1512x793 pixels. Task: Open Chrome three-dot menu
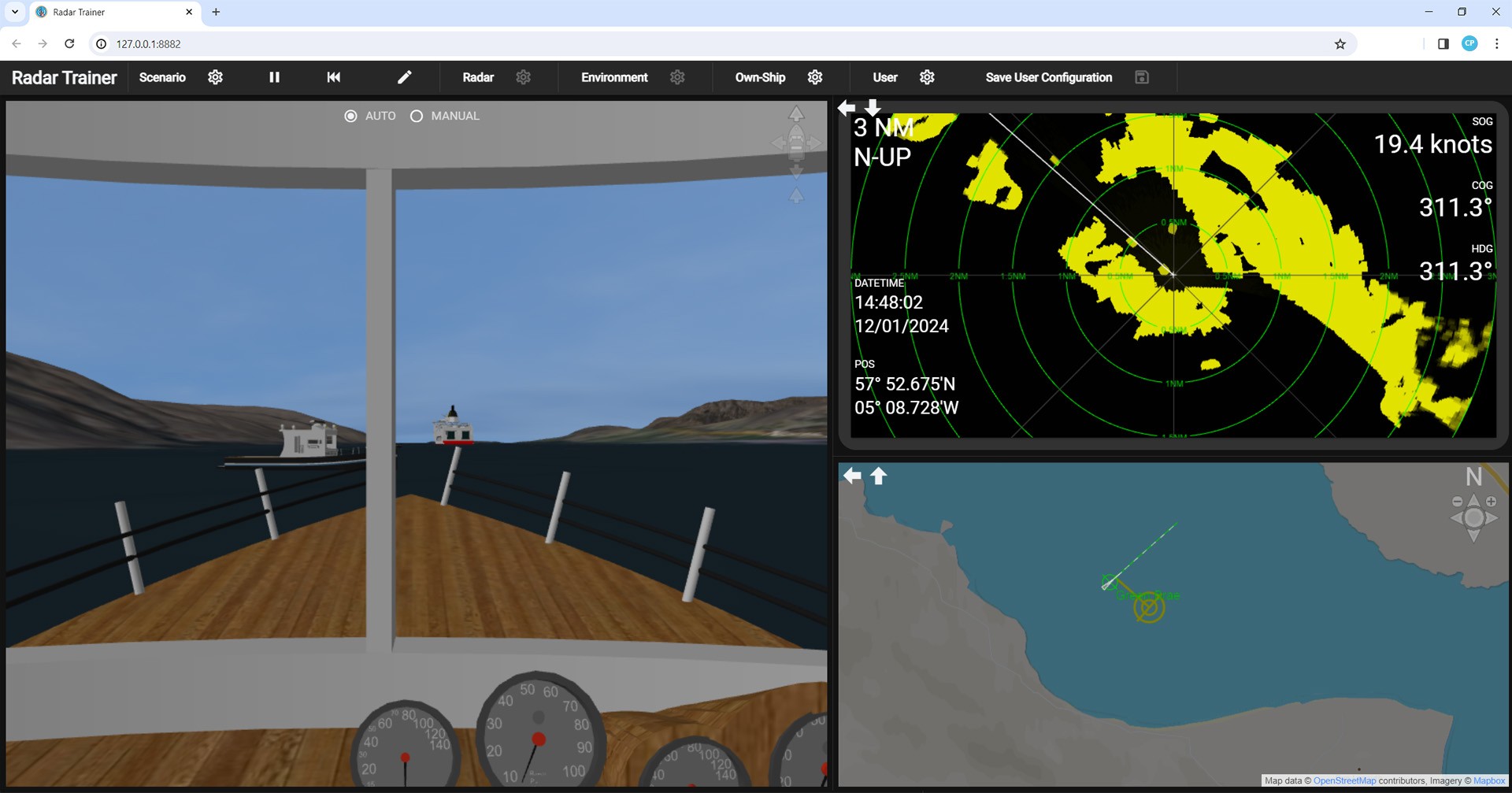pos(1496,44)
